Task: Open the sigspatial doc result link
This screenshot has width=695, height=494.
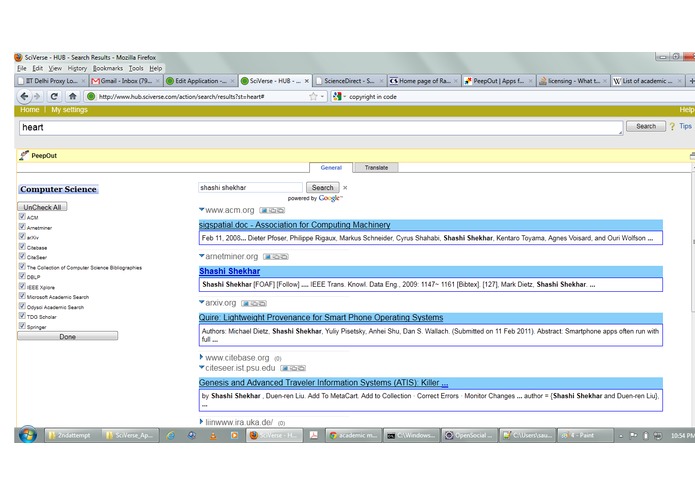Action: pyautogui.click(x=295, y=225)
